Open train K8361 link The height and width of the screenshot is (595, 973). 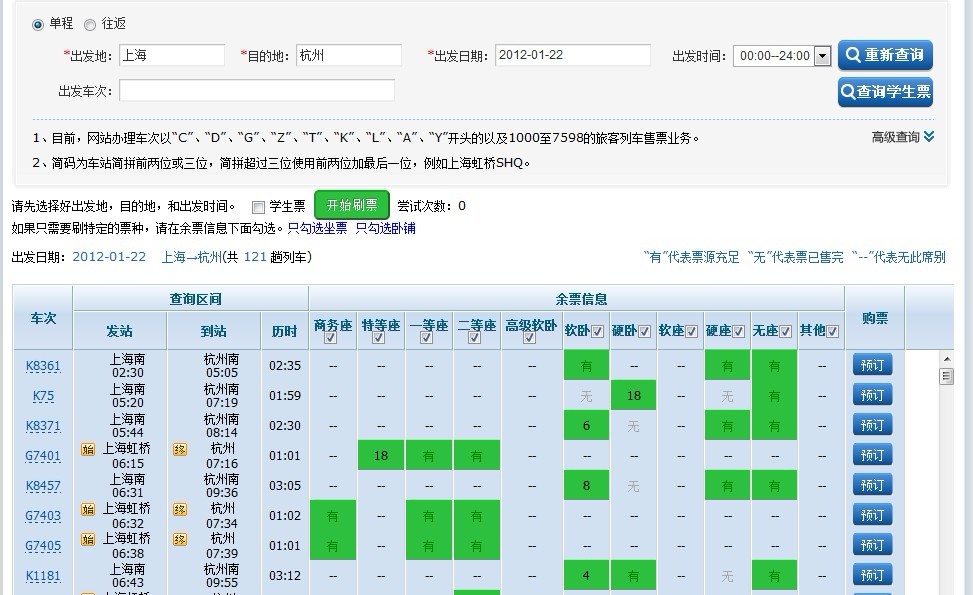43,366
